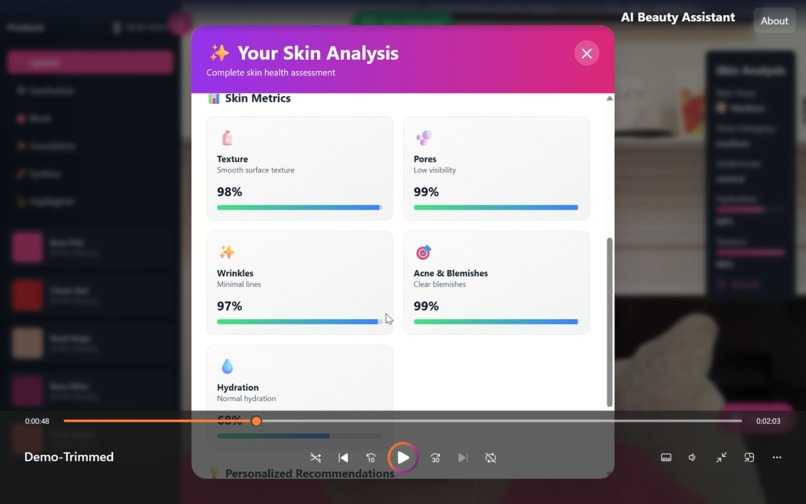806x504 pixels.
Task: Click the AI Beauty Assistant title
Action: coord(678,17)
